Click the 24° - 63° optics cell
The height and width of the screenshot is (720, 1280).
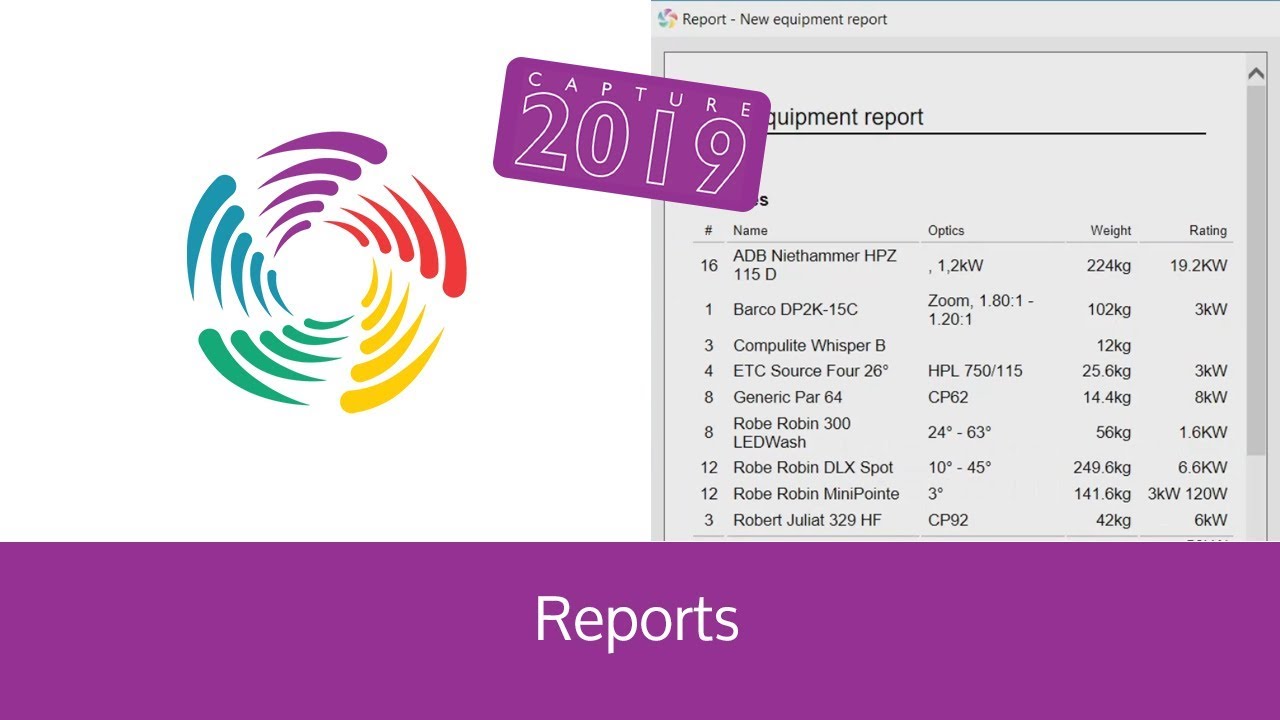pos(959,433)
